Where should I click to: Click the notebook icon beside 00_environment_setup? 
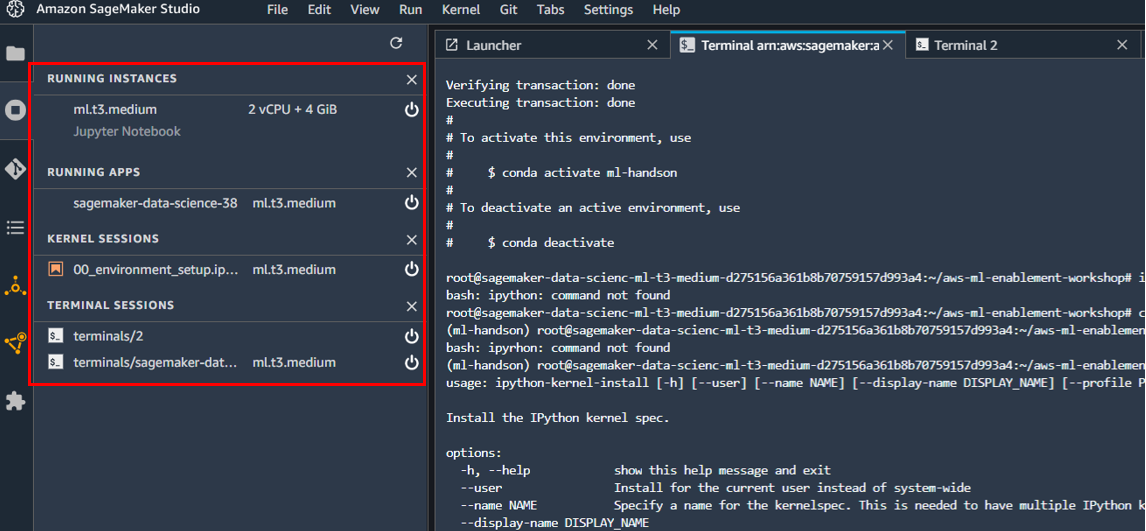(x=56, y=270)
